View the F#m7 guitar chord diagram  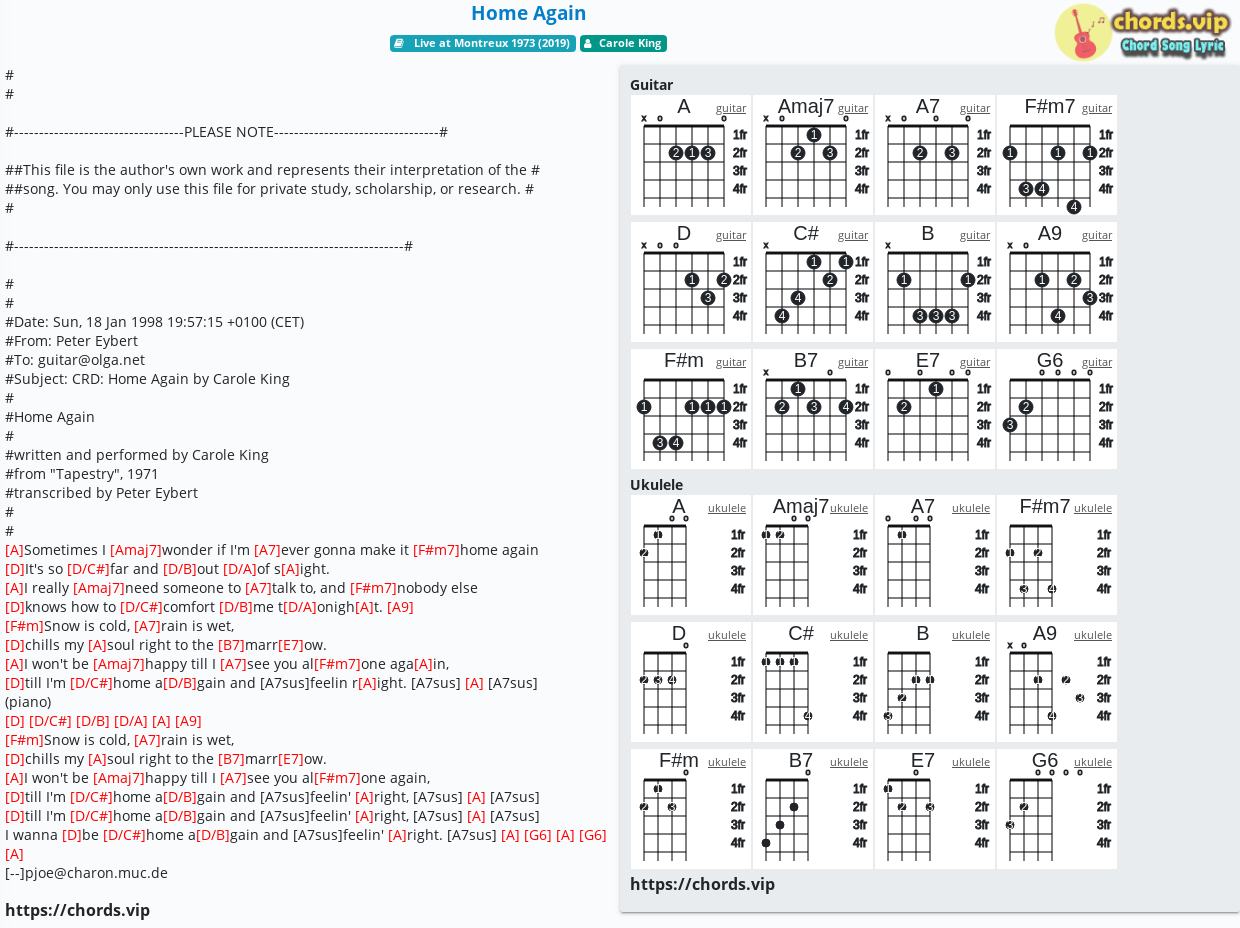click(1057, 155)
